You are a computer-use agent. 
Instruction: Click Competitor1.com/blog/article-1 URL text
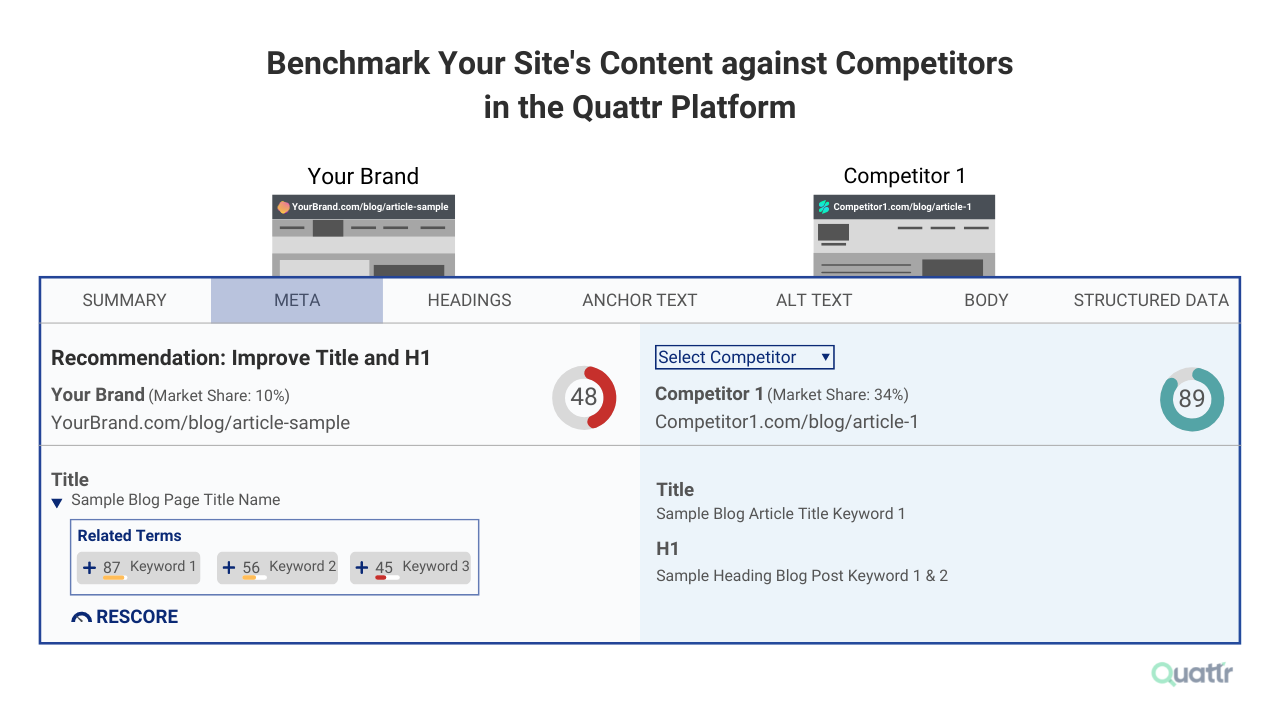coord(787,422)
